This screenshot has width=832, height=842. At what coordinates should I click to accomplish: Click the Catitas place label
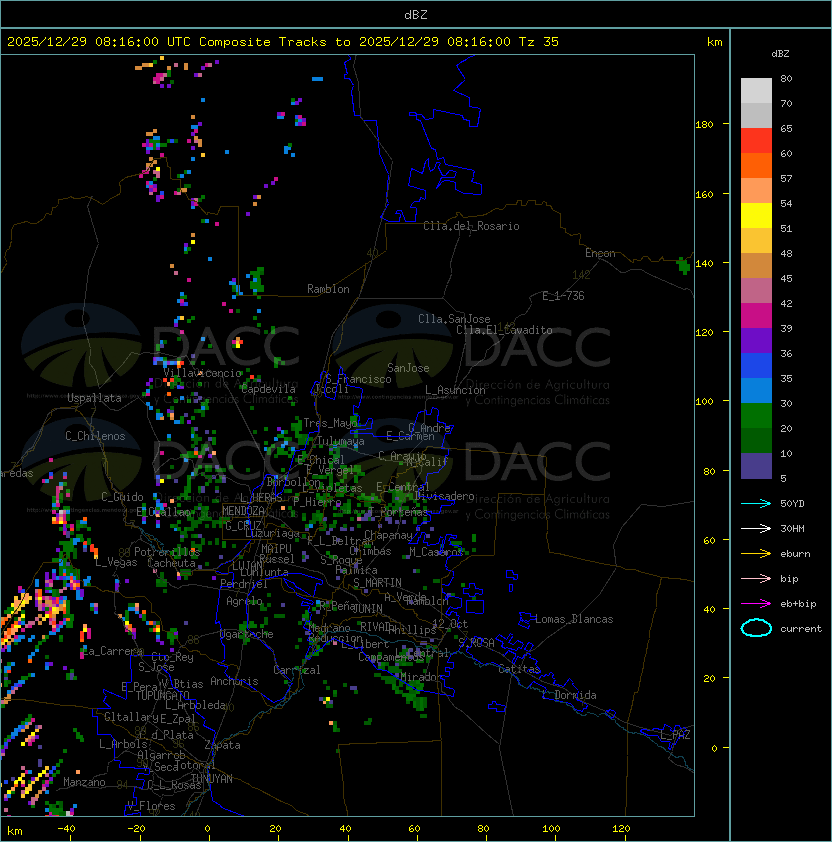click(x=519, y=670)
